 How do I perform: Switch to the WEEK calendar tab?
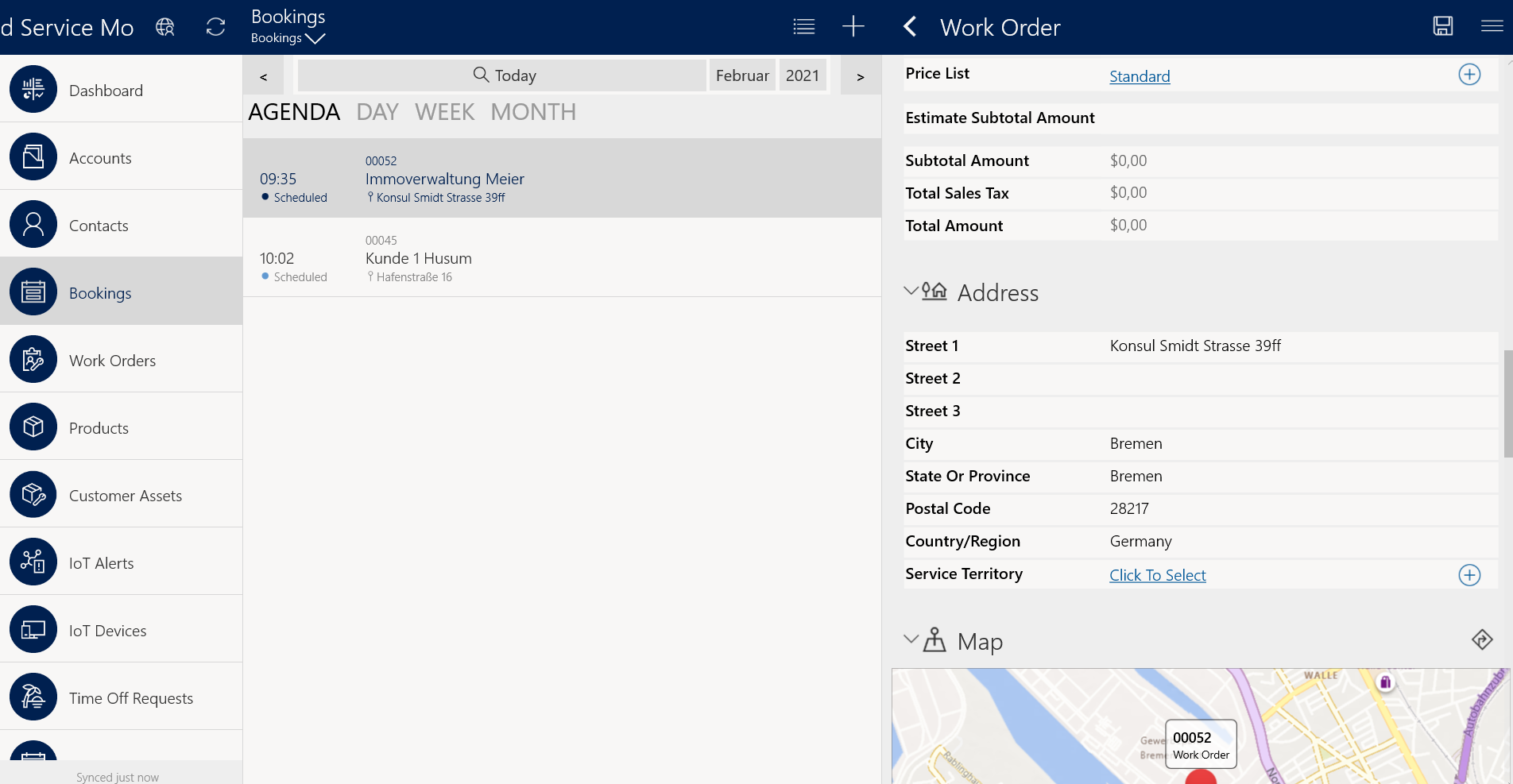pos(444,112)
